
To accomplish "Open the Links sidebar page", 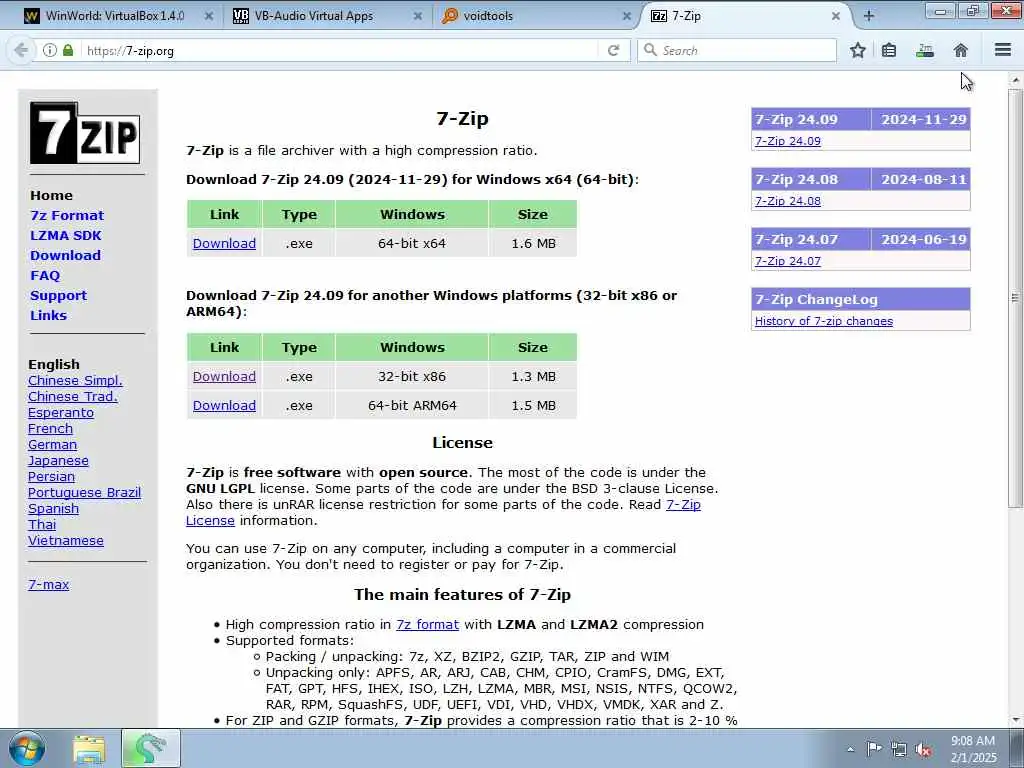I will 48,315.
